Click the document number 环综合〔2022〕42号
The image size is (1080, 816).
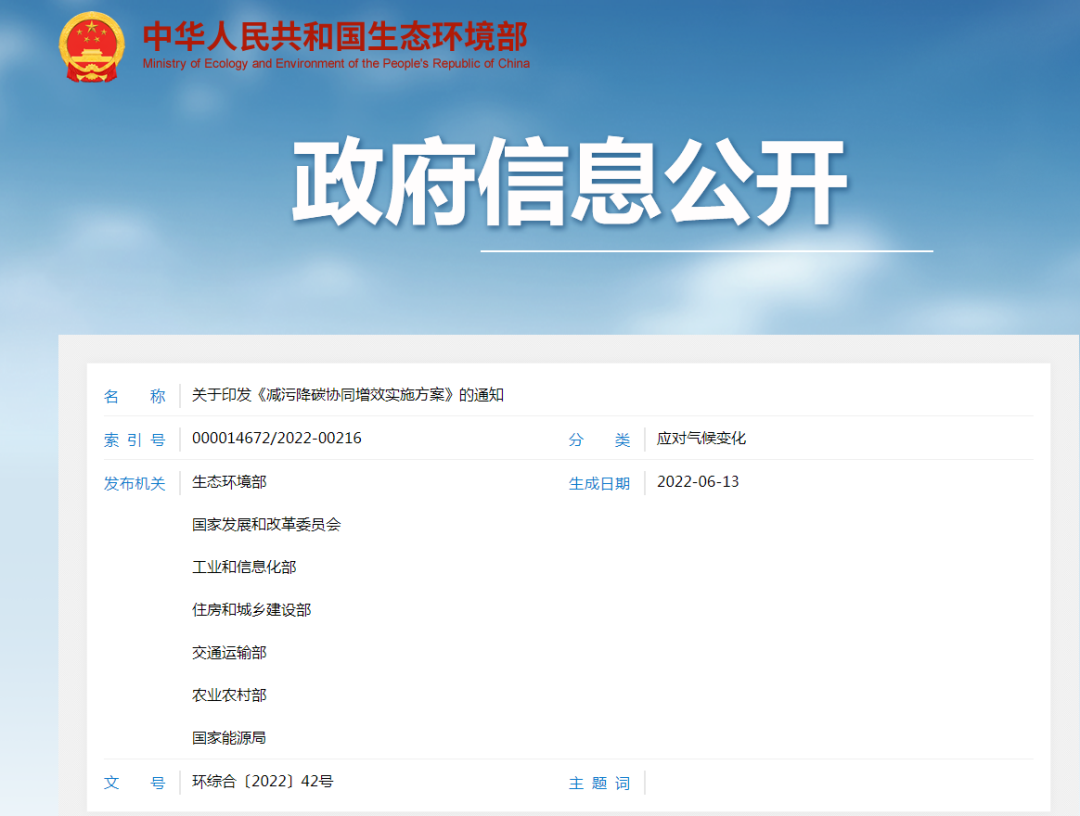[263, 781]
